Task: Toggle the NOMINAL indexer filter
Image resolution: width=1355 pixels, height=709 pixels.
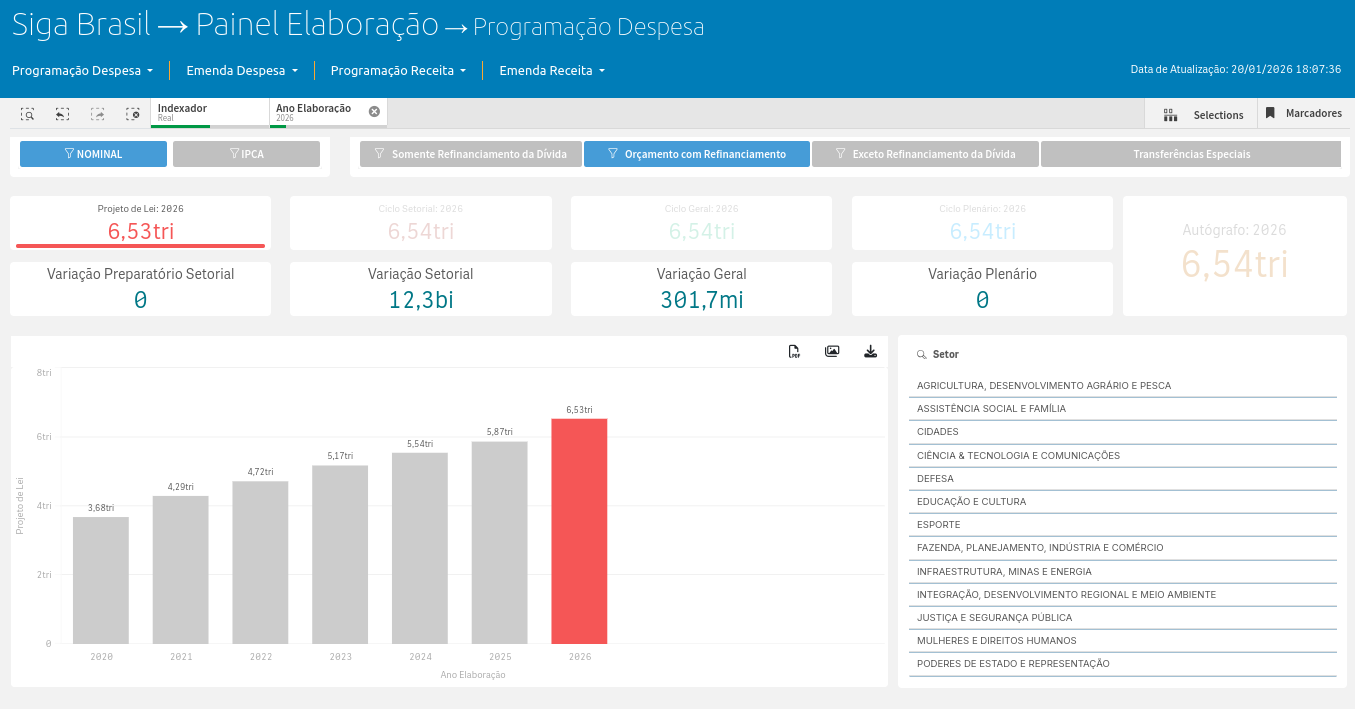Action: click(x=93, y=154)
